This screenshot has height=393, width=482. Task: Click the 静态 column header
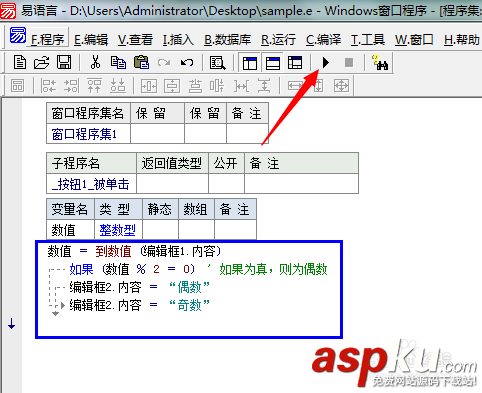tap(160, 209)
